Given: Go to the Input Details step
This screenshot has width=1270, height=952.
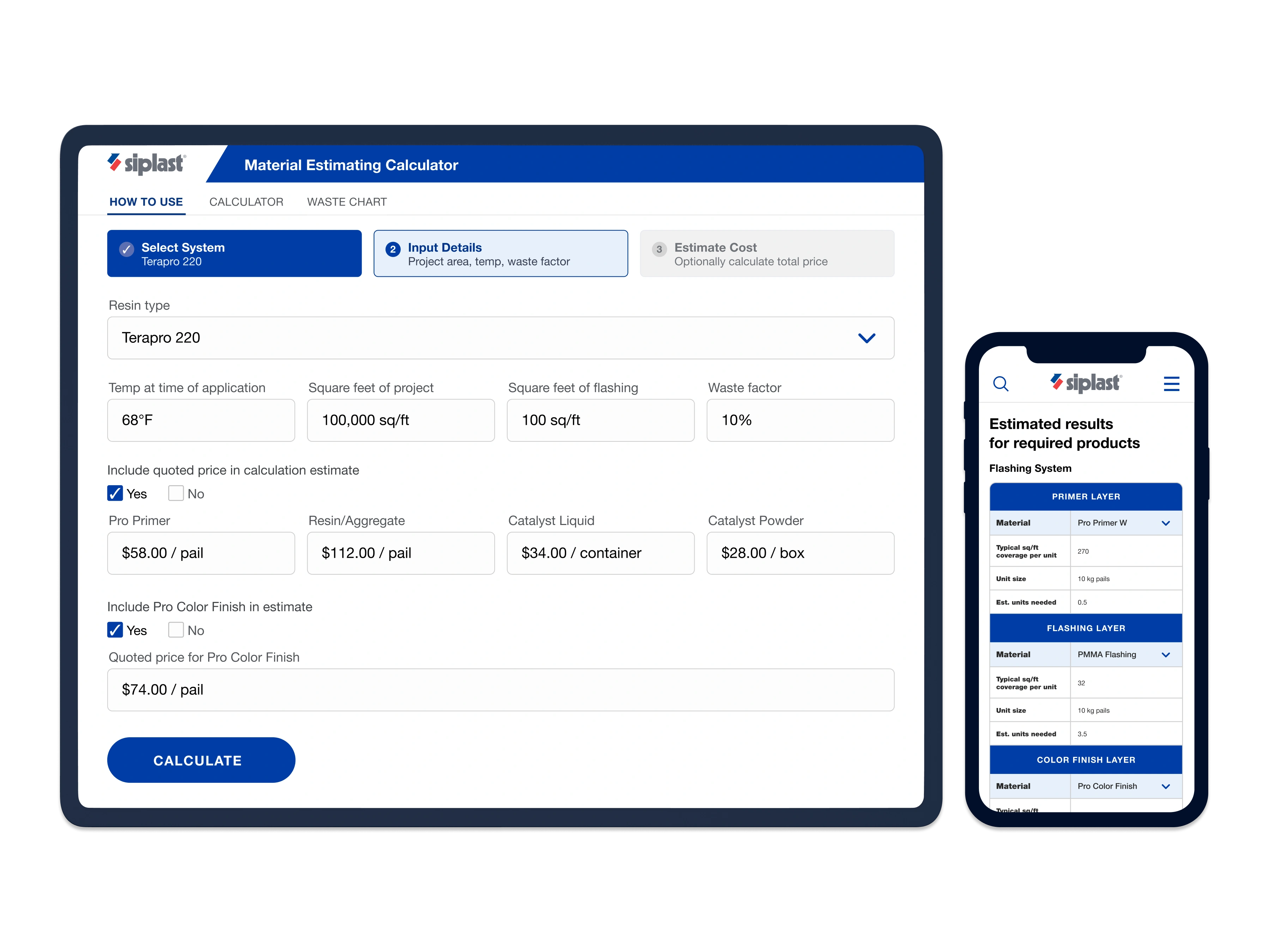Looking at the screenshot, I should (x=501, y=254).
